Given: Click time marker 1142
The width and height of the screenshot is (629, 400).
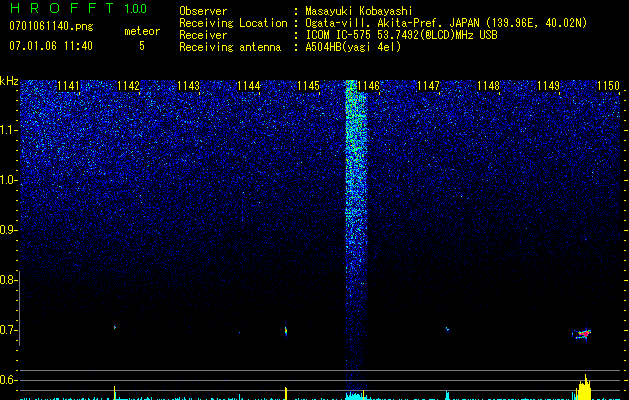Looking at the screenshot, I should [128, 85].
